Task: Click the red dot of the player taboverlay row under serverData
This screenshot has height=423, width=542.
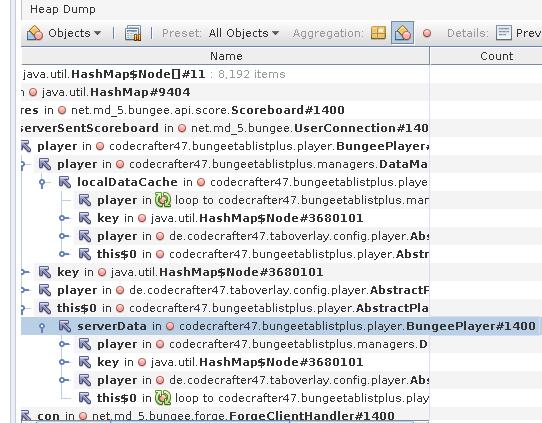Action: tap(160, 380)
